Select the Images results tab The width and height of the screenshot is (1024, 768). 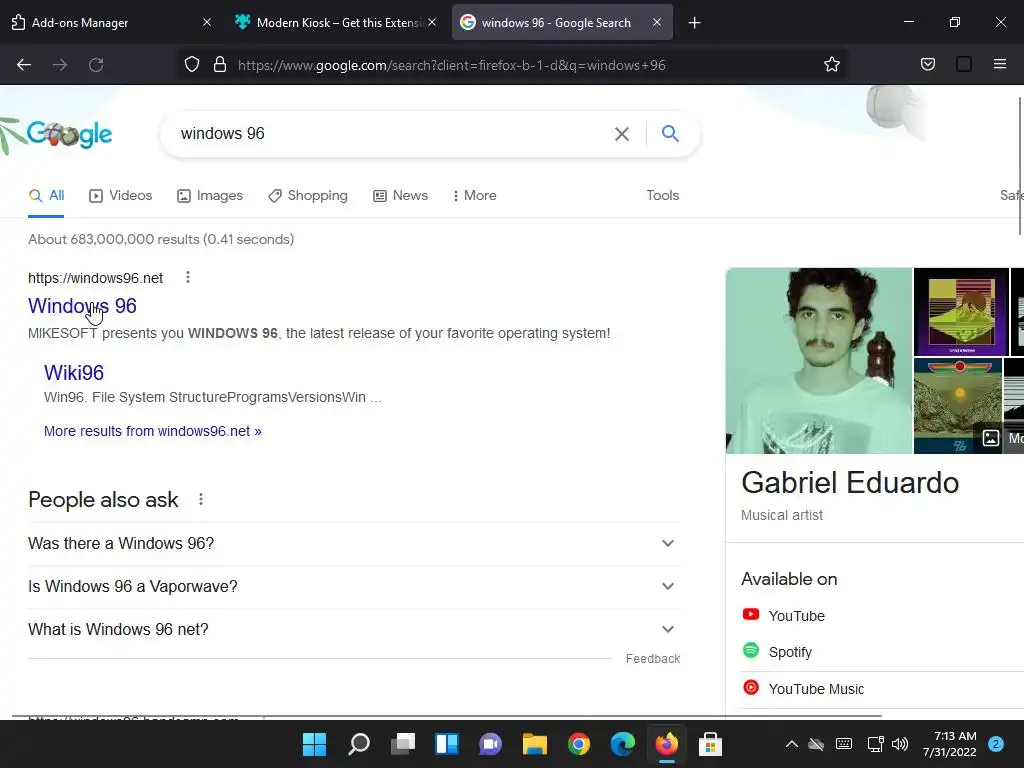pos(210,196)
